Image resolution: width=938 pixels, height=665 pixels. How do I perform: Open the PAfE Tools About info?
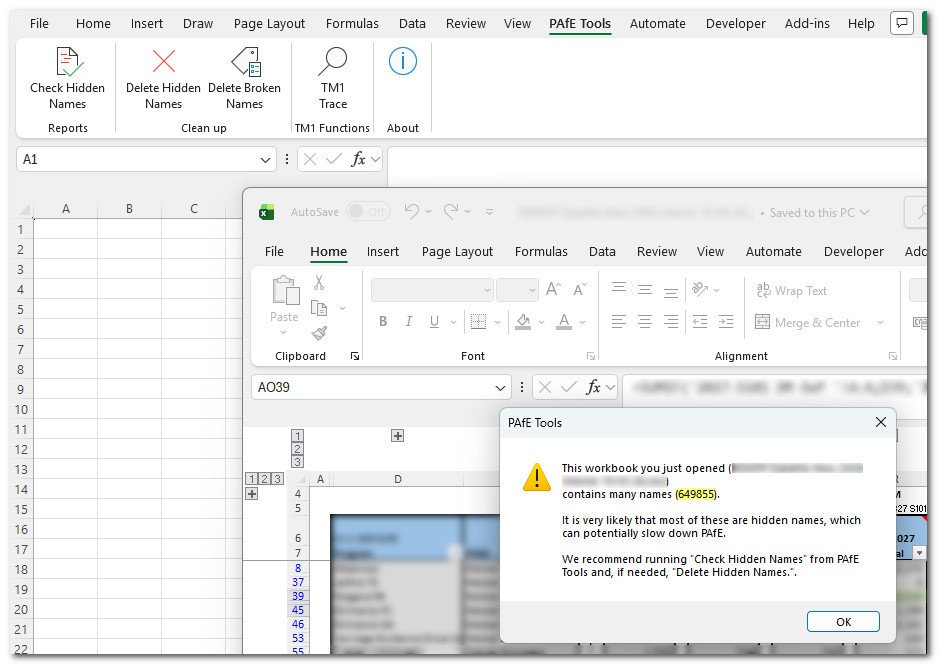coord(403,61)
